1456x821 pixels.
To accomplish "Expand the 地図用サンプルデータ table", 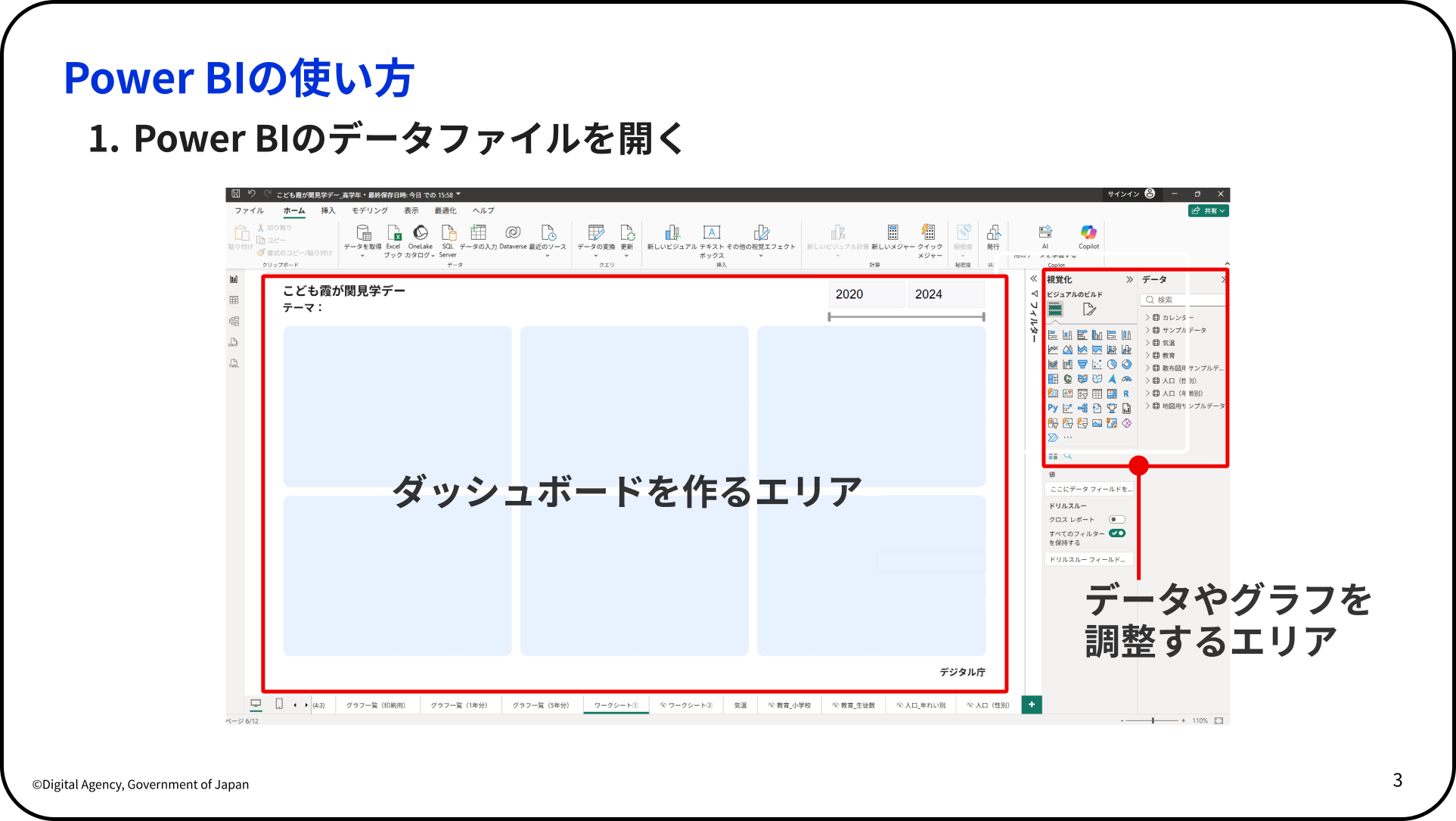I will [x=1147, y=406].
